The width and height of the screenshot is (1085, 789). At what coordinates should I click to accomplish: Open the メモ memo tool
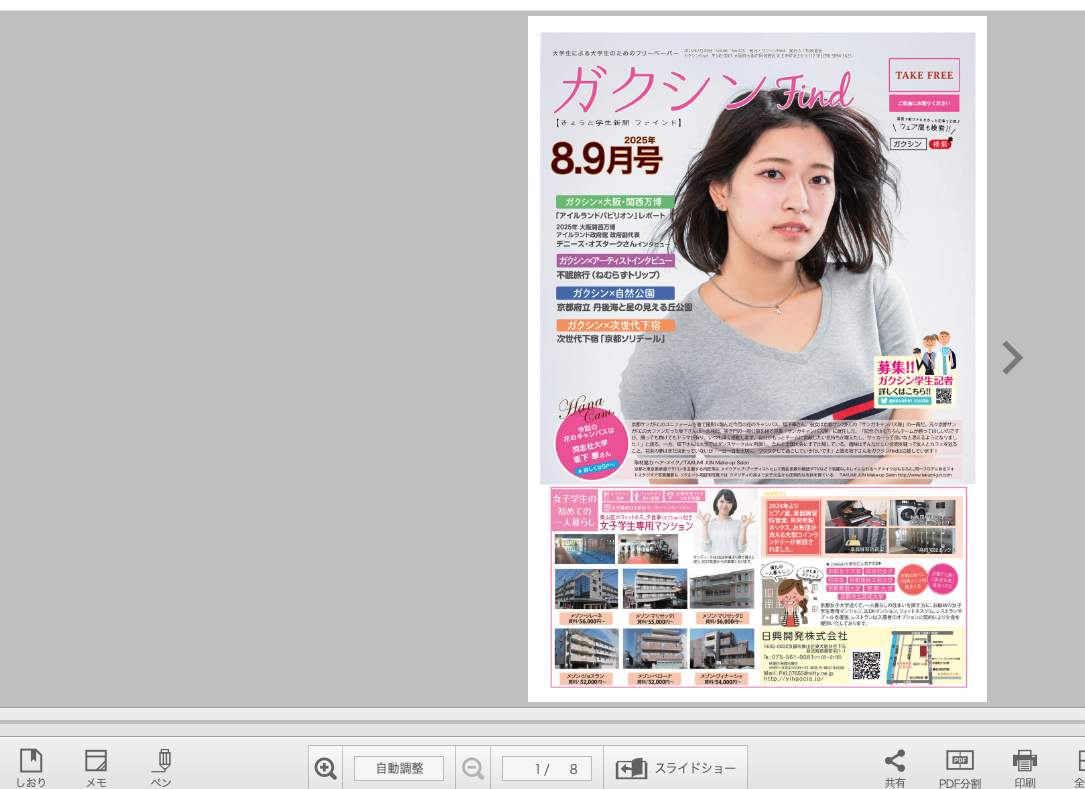point(96,767)
